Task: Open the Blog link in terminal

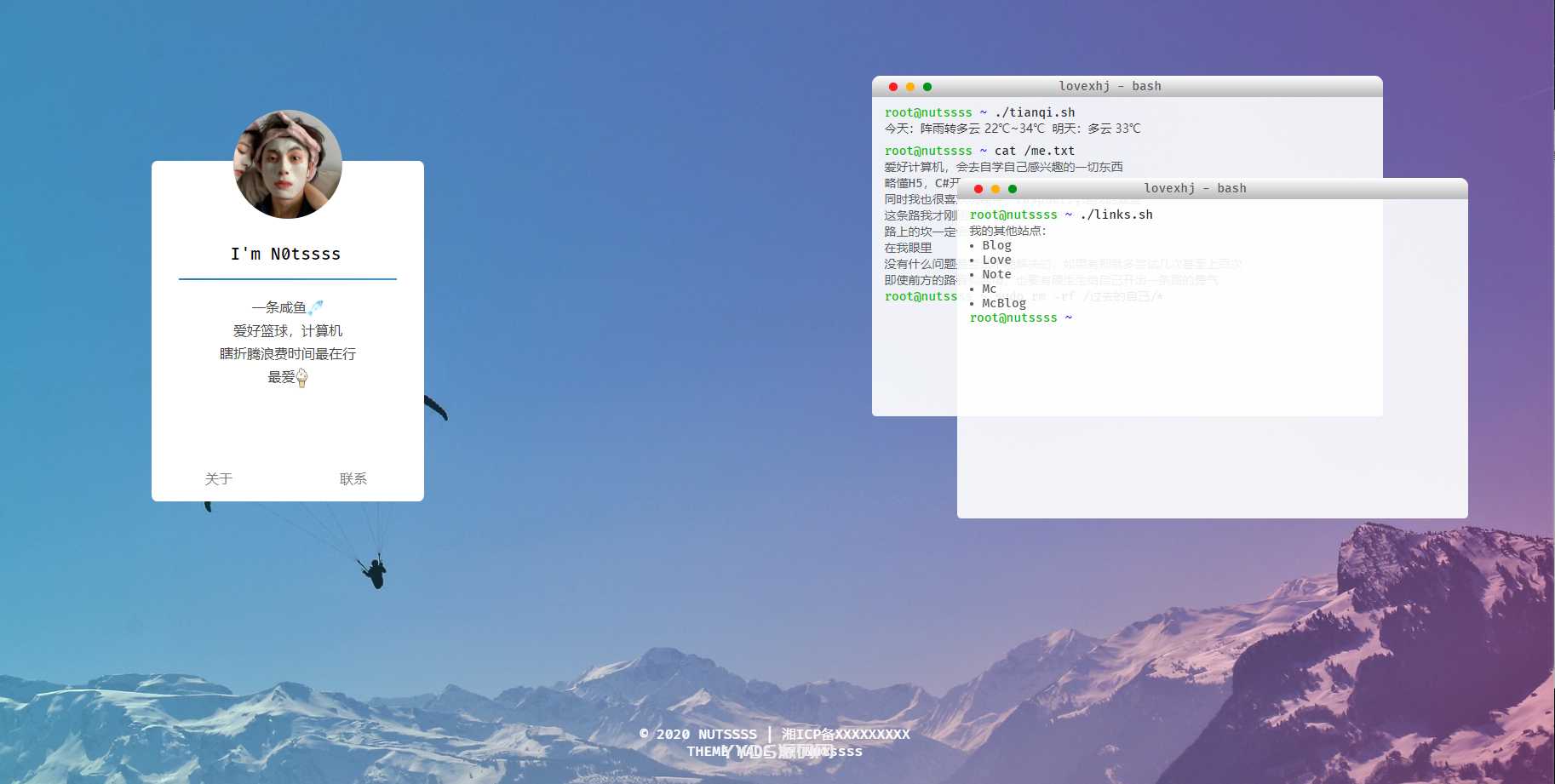Action: coord(996,245)
